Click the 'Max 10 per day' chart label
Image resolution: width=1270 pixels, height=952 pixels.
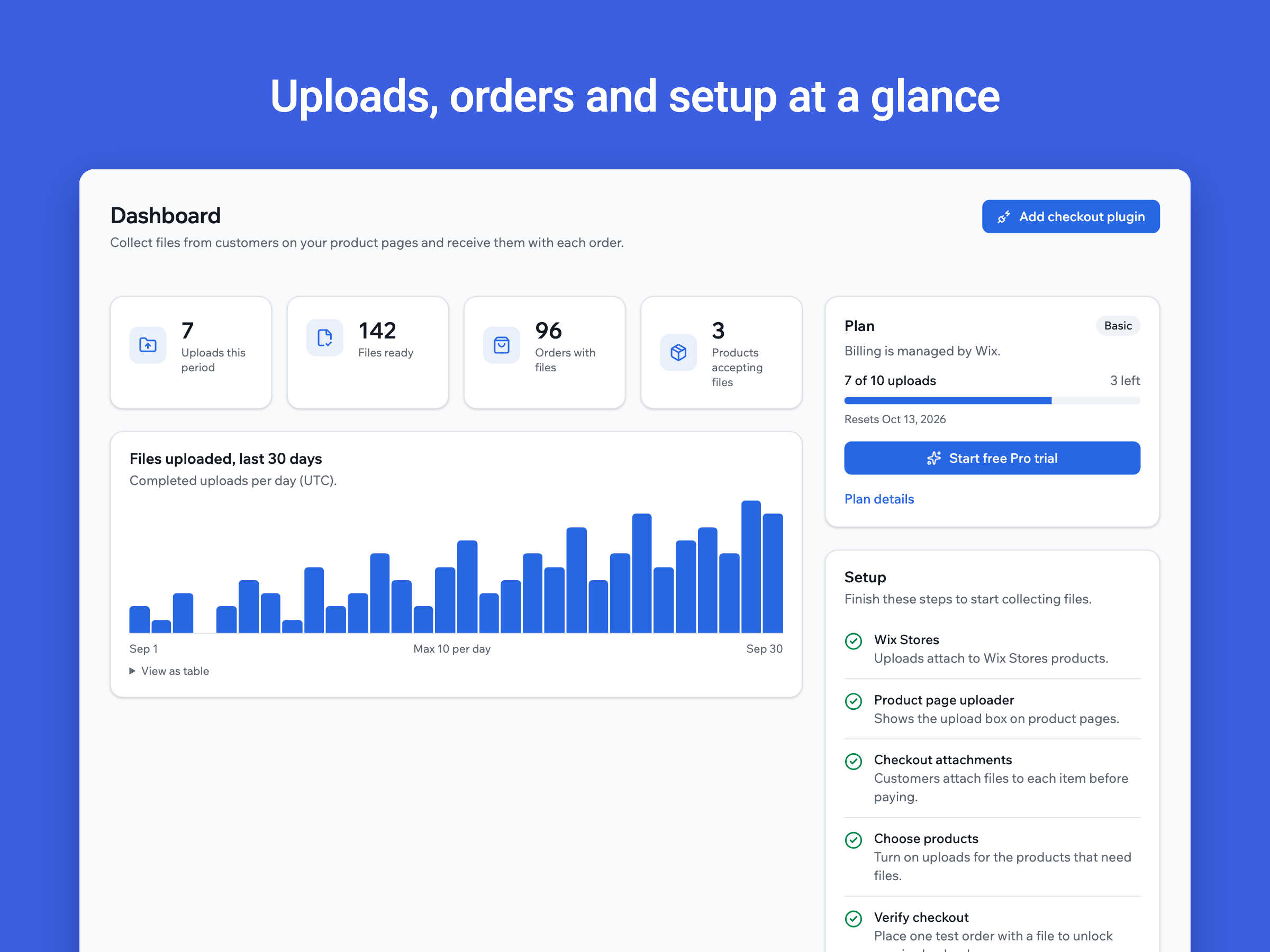pyautogui.click(x=452, y=649)
